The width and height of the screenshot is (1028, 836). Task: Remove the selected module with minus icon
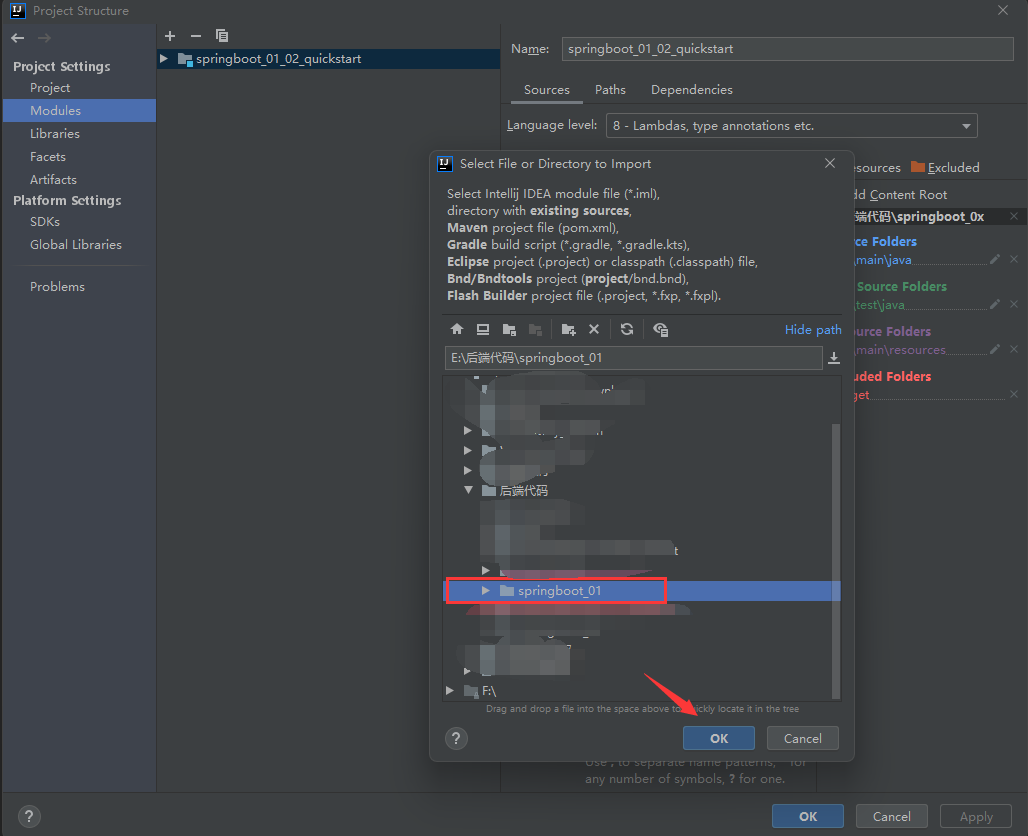tap(195, 36)
